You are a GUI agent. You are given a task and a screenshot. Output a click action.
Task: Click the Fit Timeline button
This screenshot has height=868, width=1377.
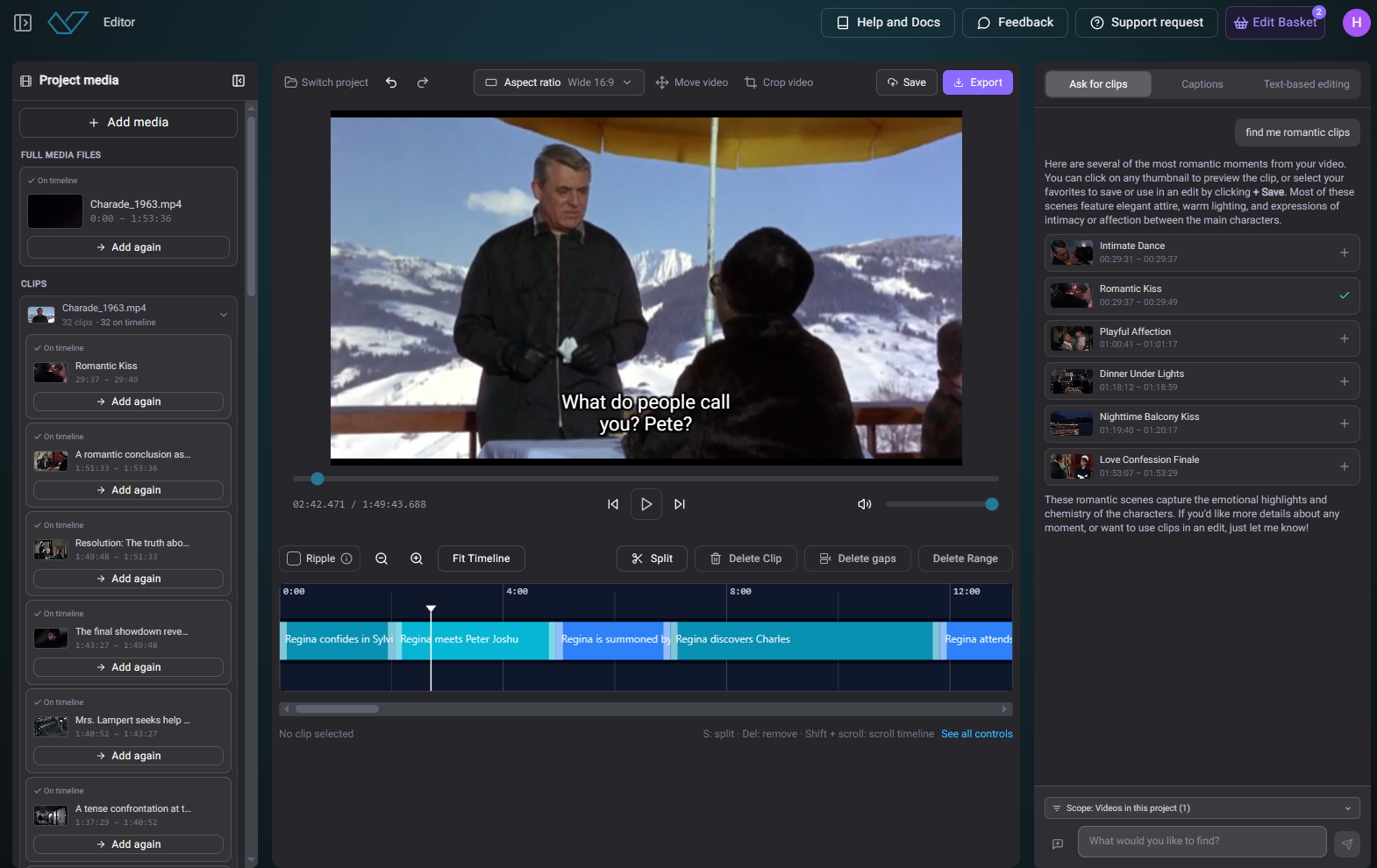[481, 559]
